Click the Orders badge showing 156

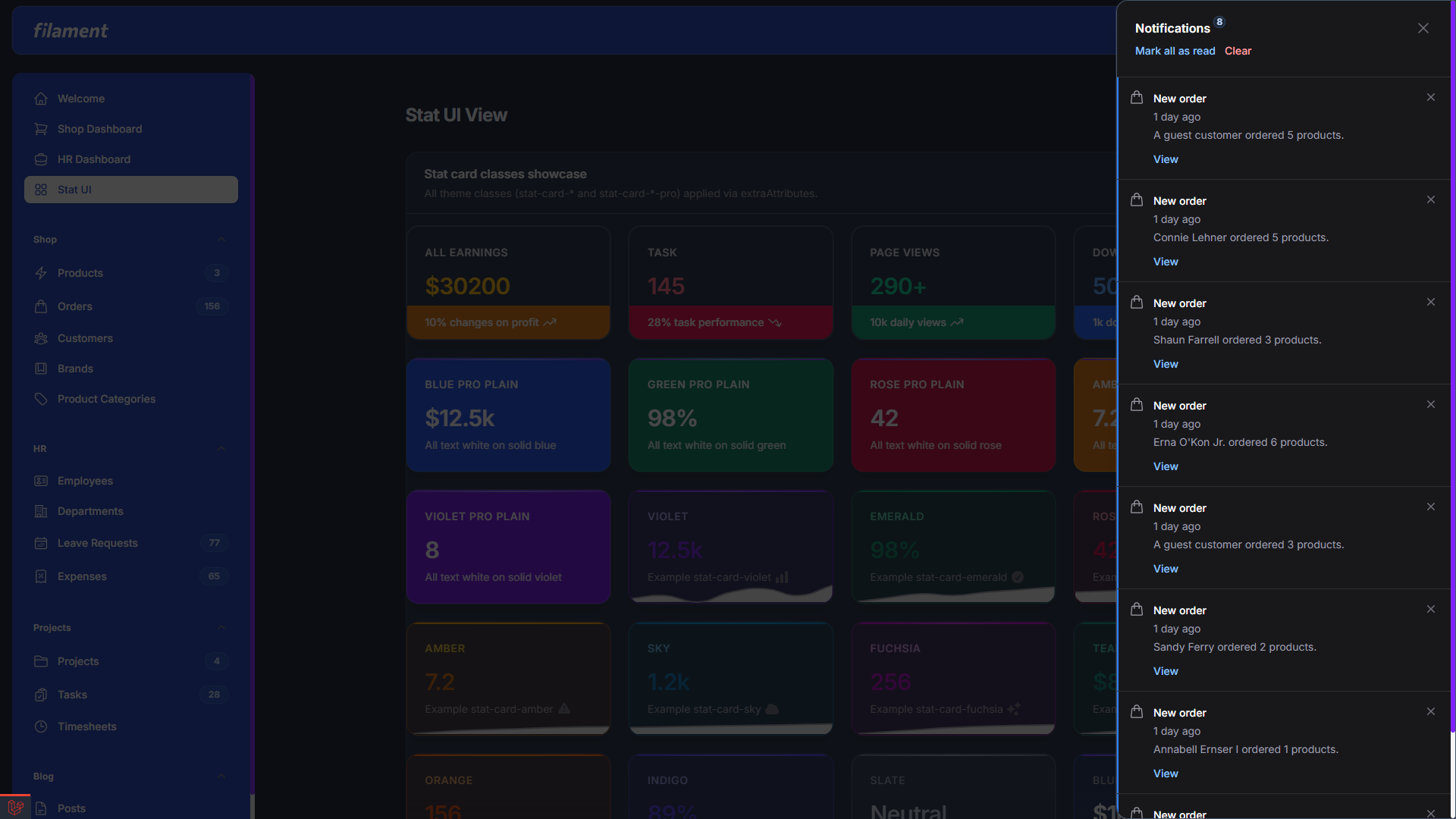(212, 306)
